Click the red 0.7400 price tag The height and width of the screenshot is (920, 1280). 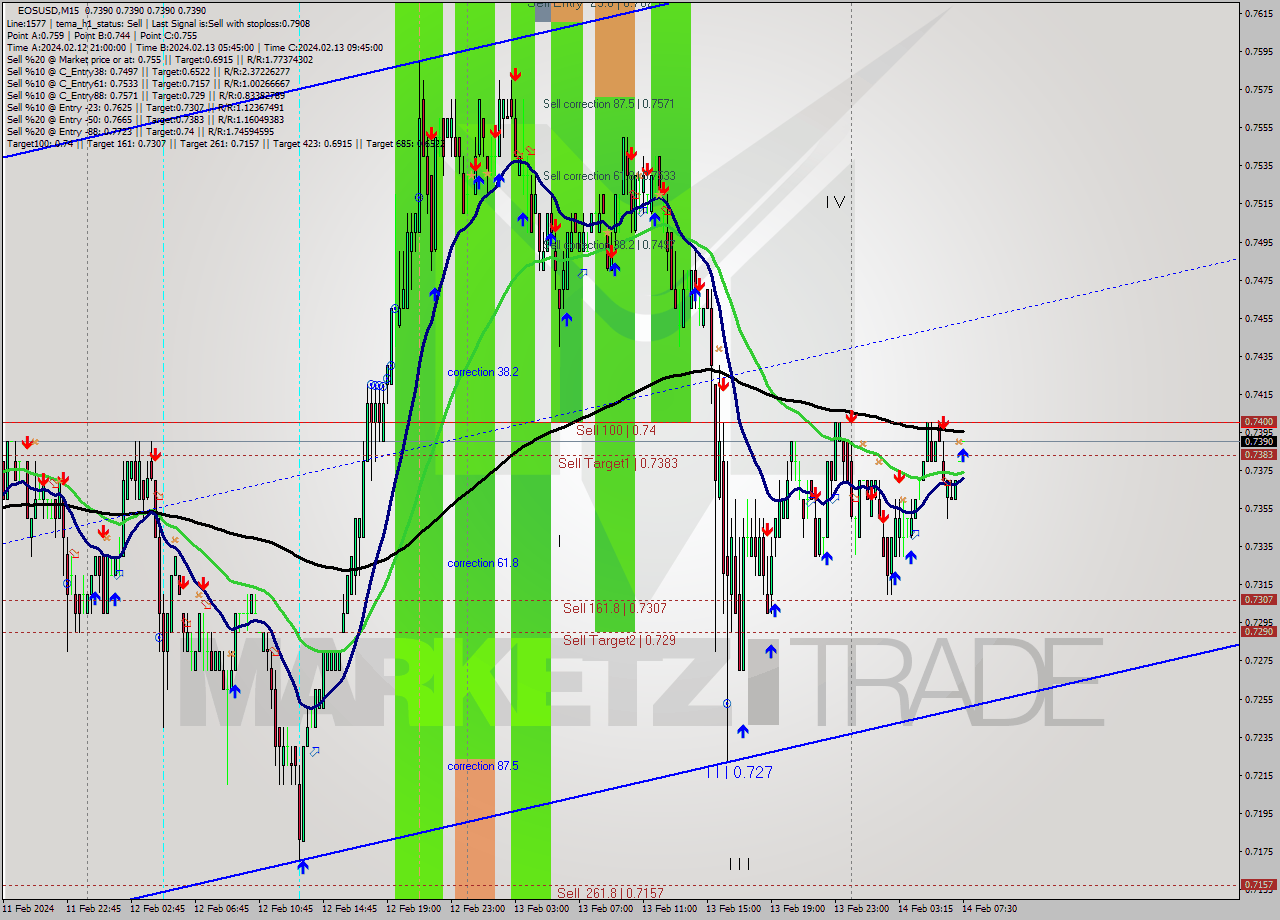[x=1258, y=422]
